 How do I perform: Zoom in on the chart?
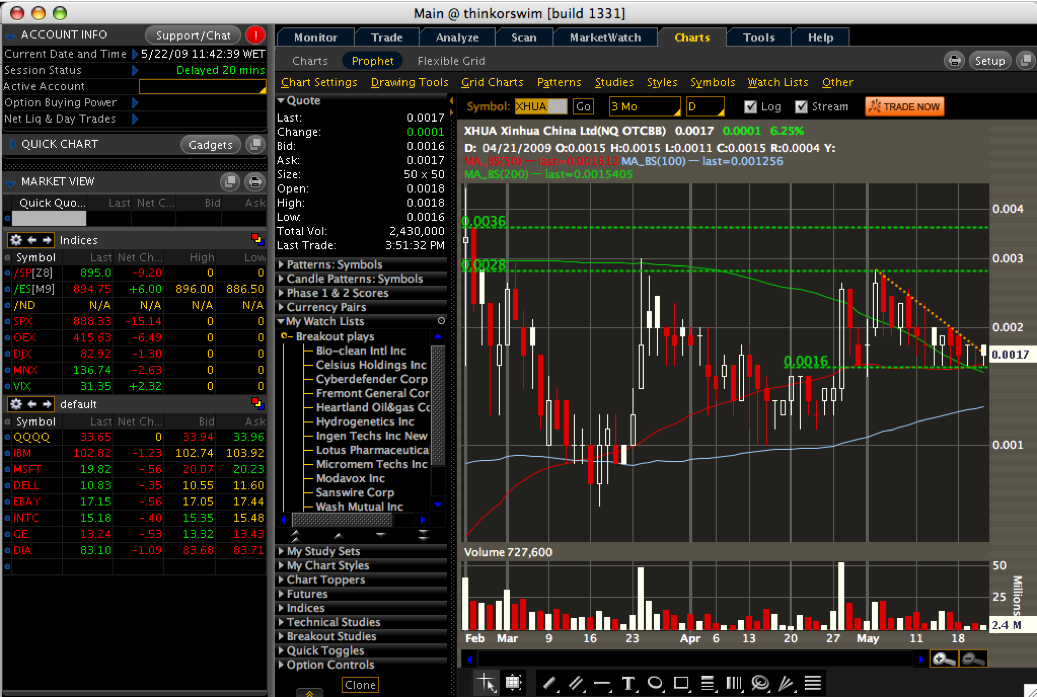[x=944, y=659]
